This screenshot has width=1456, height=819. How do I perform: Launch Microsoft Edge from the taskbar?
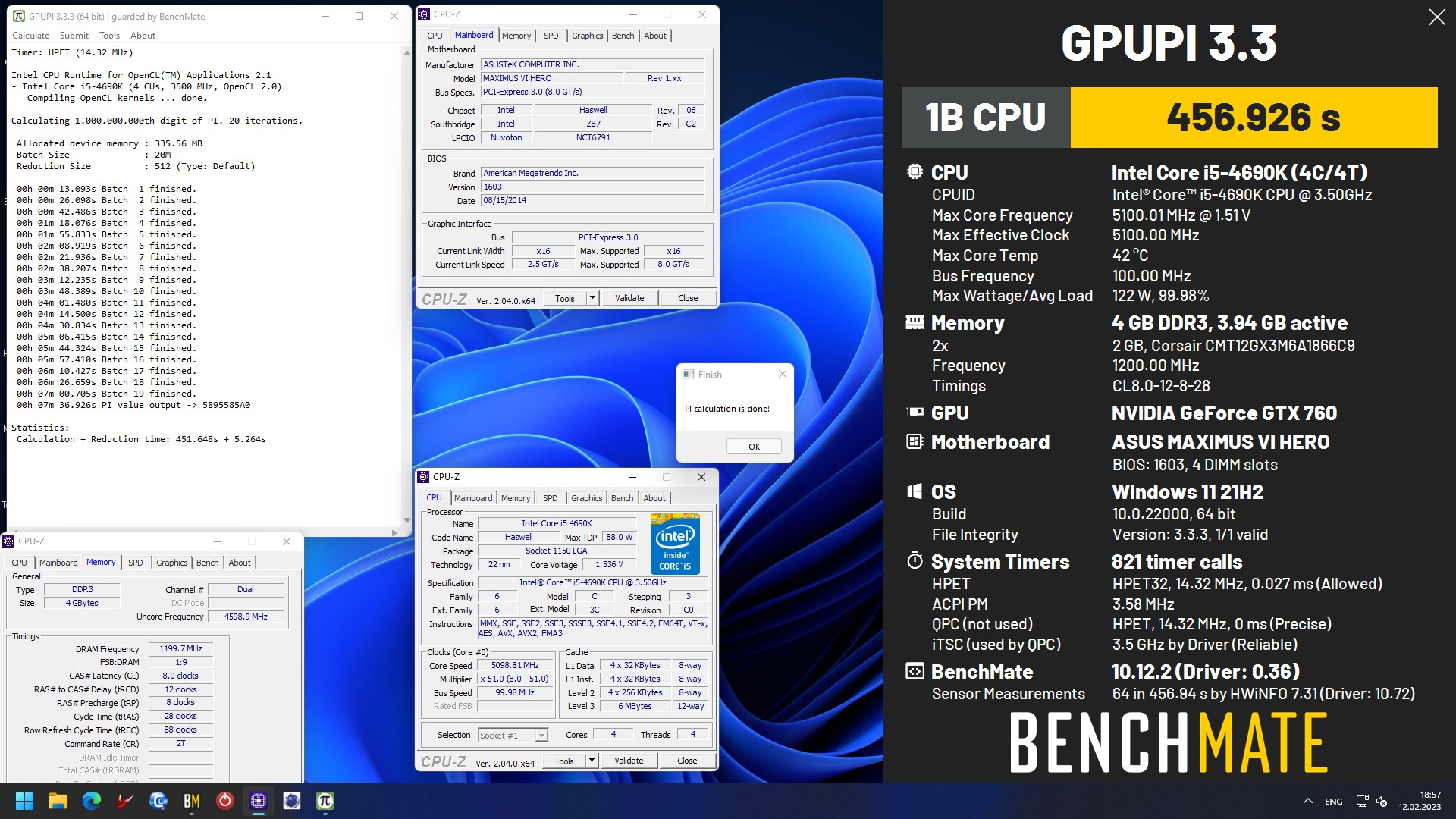coord(92,801)
